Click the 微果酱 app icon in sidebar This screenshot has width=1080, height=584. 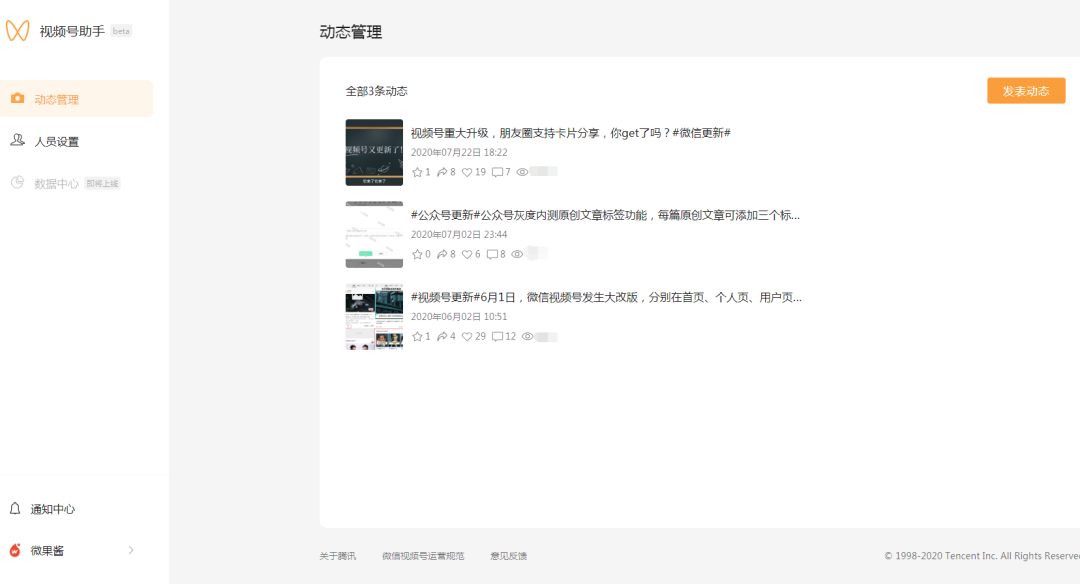[x=16, y=549]
